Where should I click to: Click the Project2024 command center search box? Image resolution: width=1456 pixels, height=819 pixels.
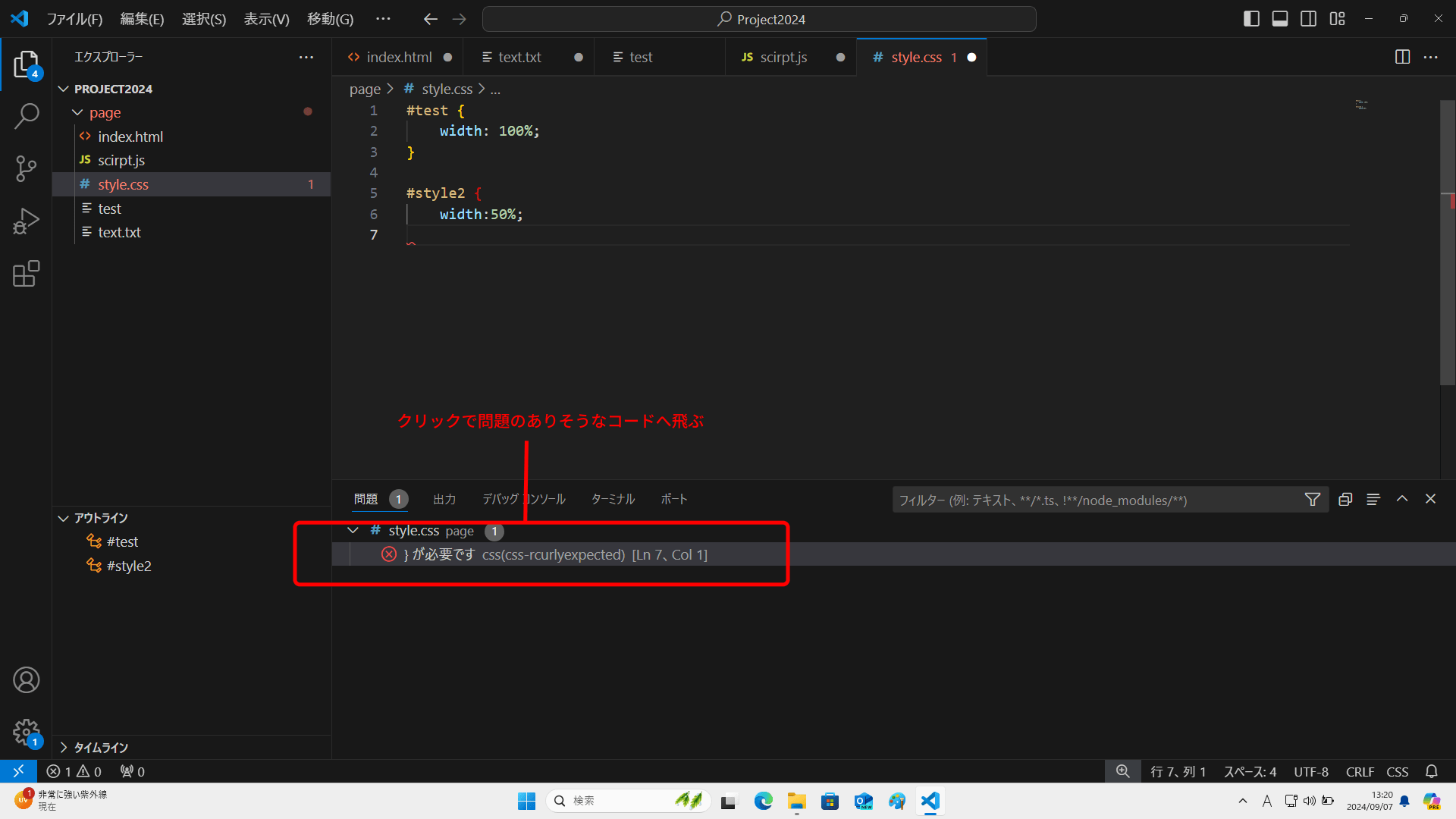(x=759, y=19)
